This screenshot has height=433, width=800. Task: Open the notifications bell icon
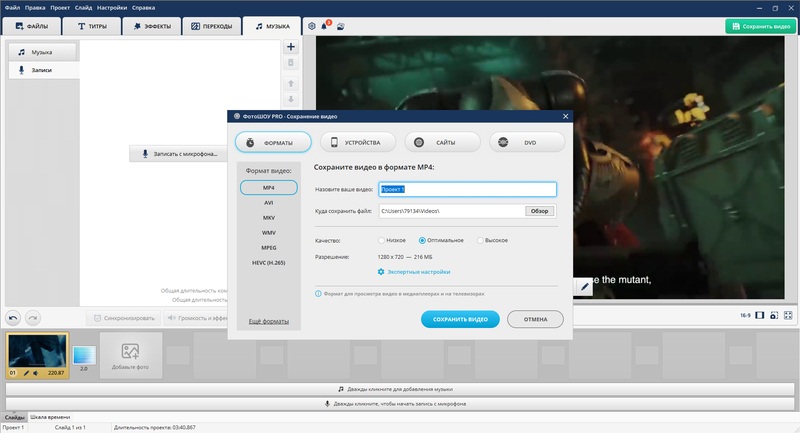click(x=324, y=26)
